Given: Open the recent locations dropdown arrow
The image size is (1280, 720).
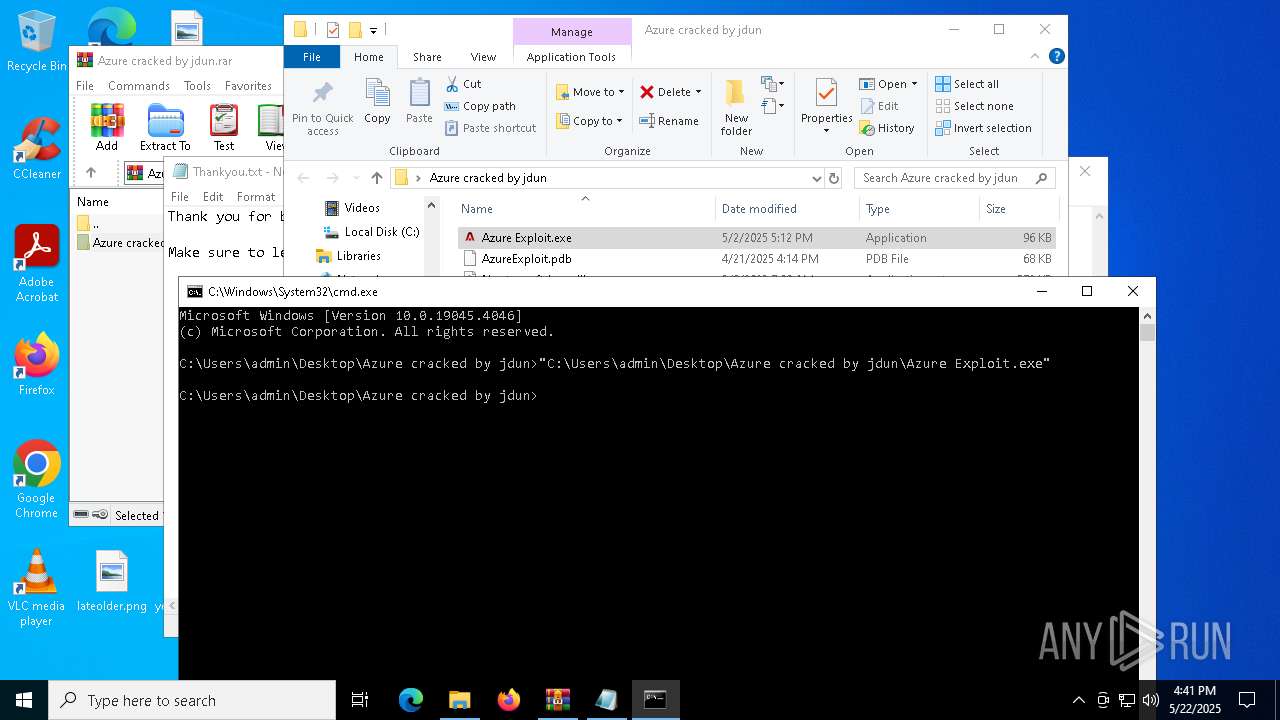Looking at the screenshot, I should click(355, 178).
